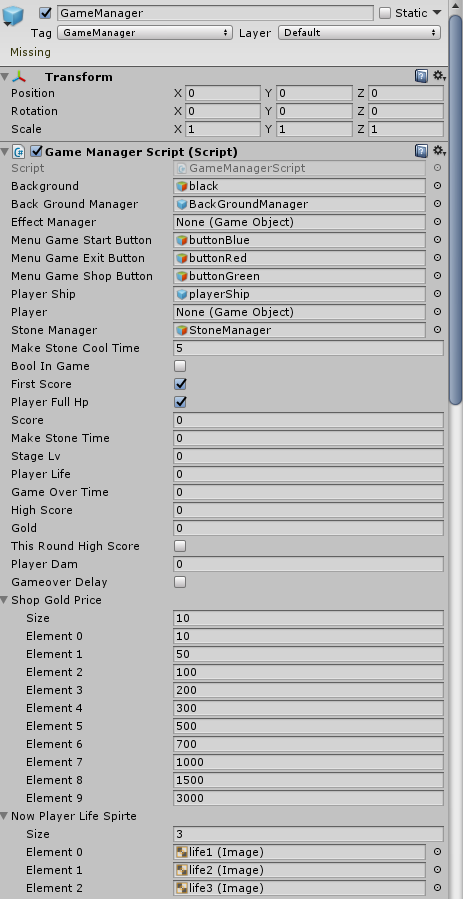Open Game Manager Script help icon
Viewport: 463px width, 899px height.
(421, 151)
